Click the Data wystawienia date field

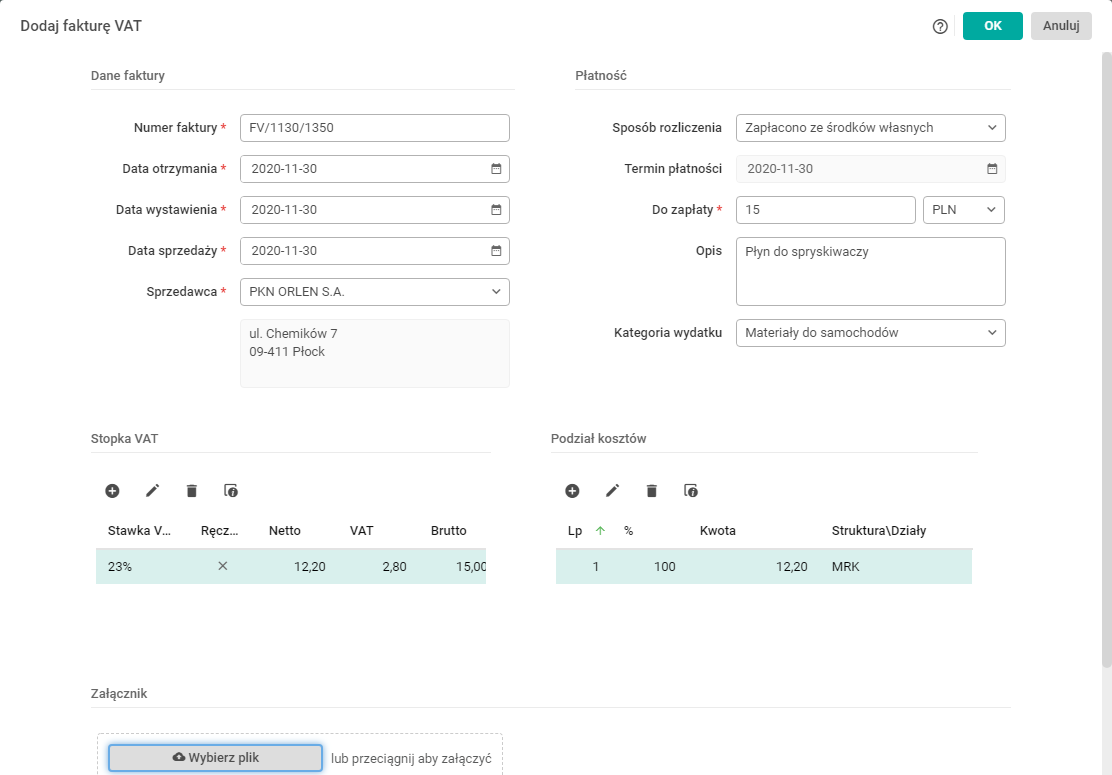(374, 210)
